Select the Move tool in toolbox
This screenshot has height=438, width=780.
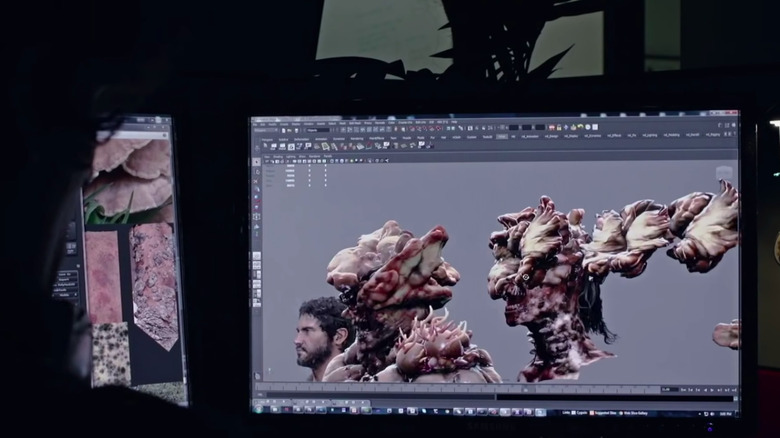click(257, 190)
